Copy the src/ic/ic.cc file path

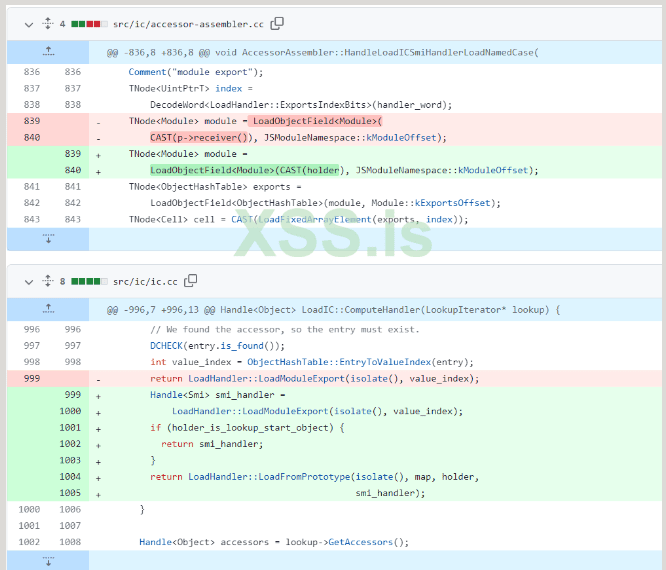[x=191, y=282]
